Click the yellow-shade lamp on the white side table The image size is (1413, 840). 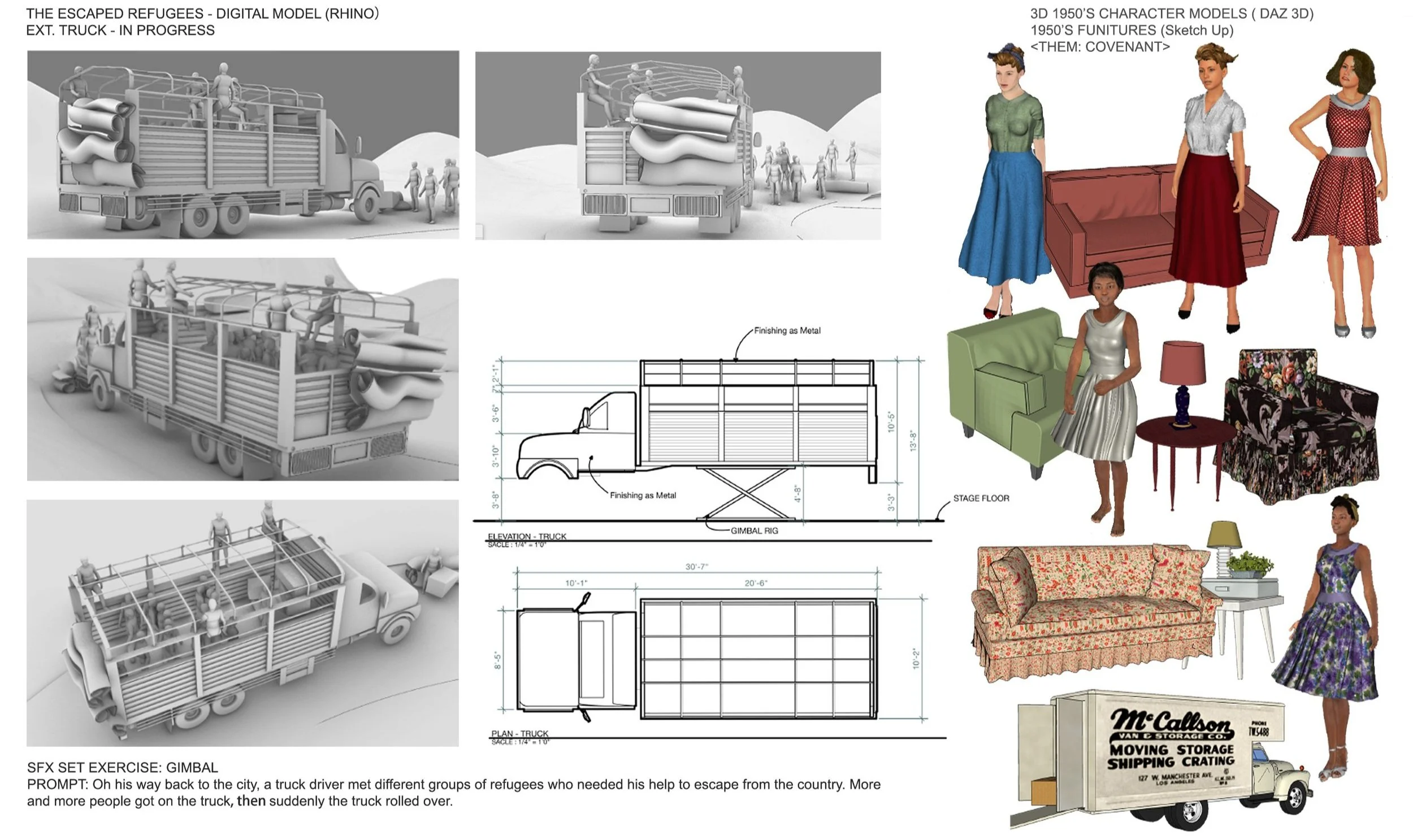1225,549
